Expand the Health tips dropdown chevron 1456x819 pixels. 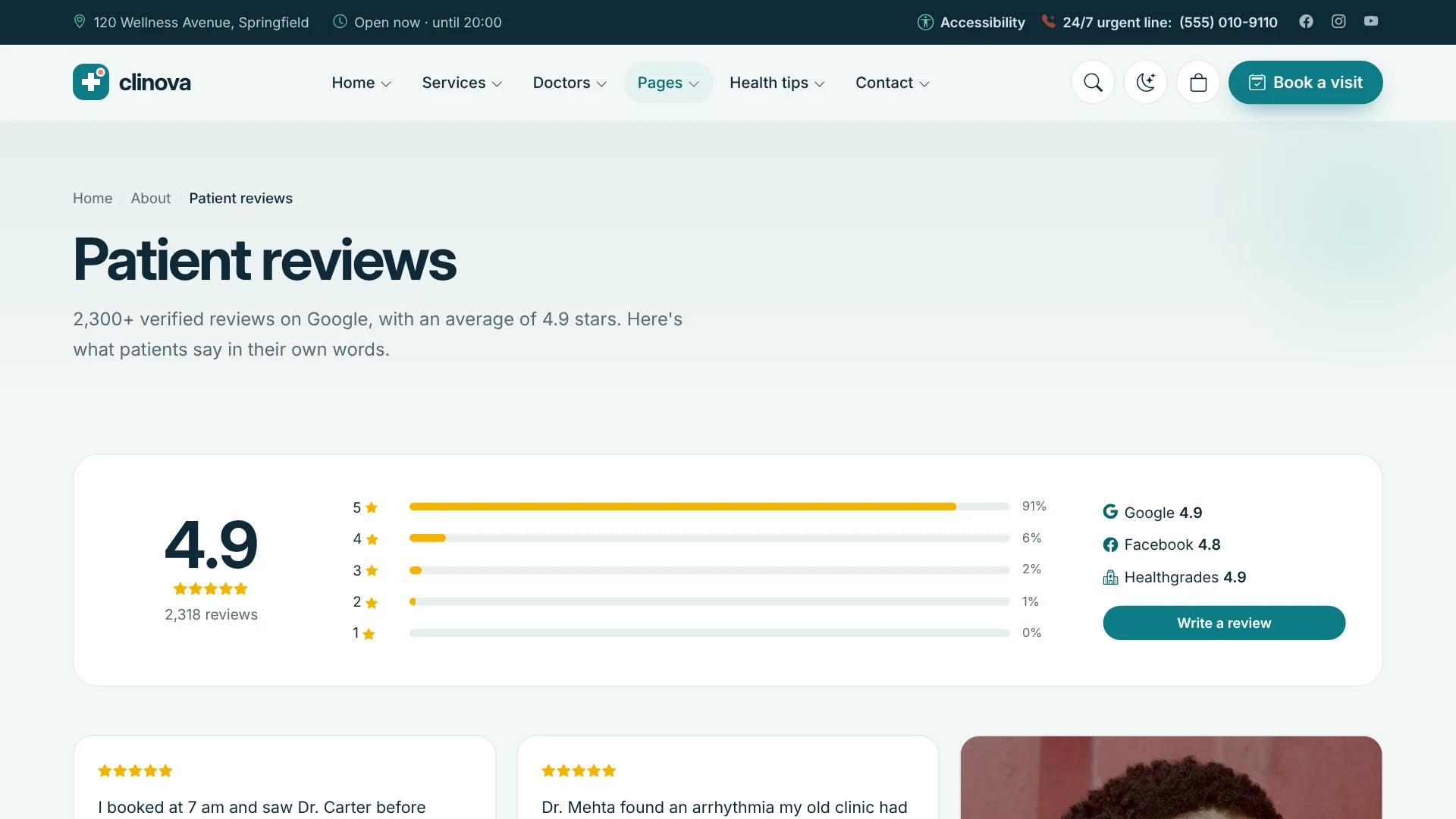pyautogui.click(x=820, y=84)
